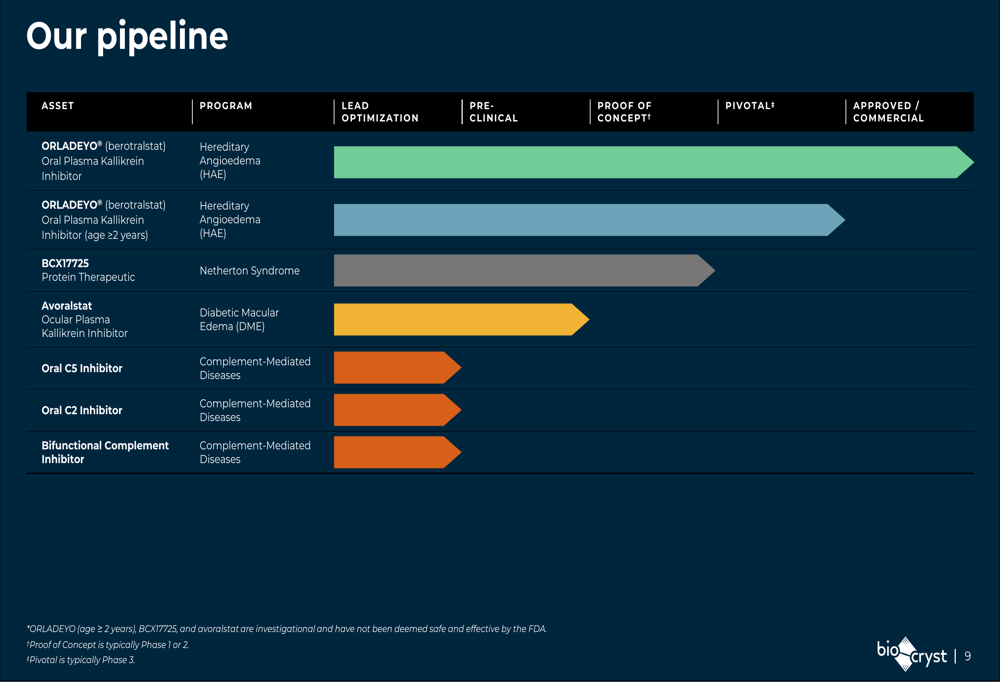This screenshot has width=1000, height=685.
Task: Click the Oral C5 Inhibitor asset
Action: (82, 368)
